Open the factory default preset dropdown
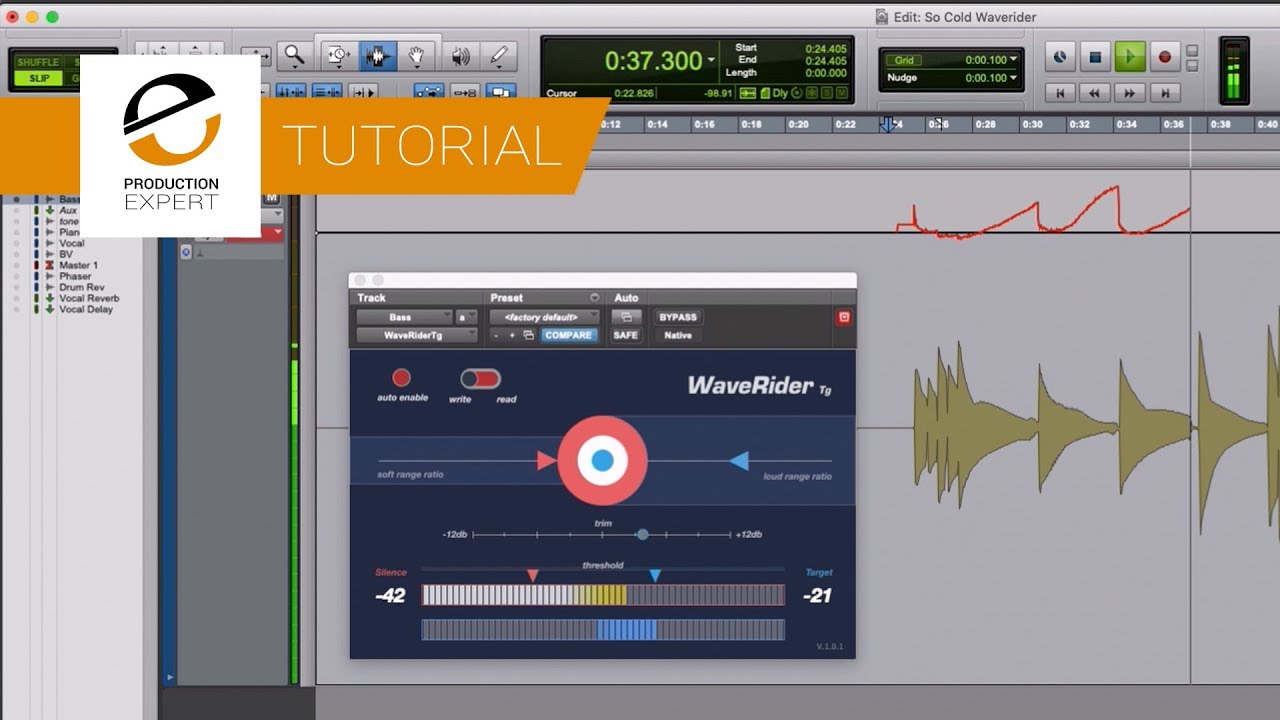Image resolution: width=1280 pixels, height=720 pixels. (544, 317)
